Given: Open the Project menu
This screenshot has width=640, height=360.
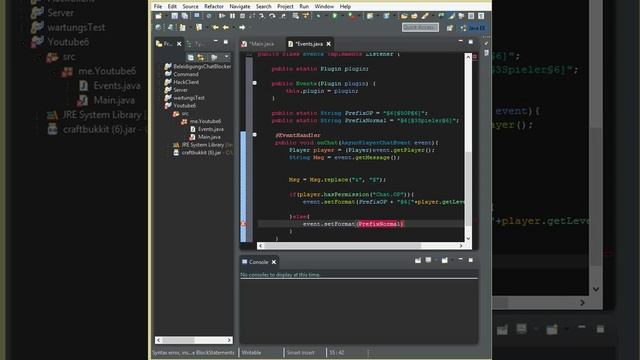Looking at the screenshot, I should [x=285, y=7].
